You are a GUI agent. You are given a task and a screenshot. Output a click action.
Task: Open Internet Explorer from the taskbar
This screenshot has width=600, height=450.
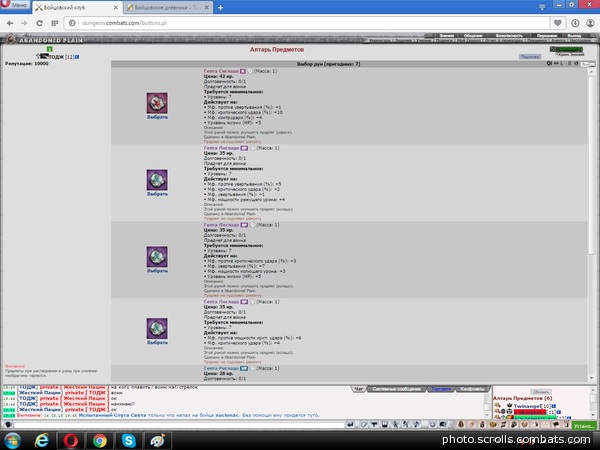[41, 441]
